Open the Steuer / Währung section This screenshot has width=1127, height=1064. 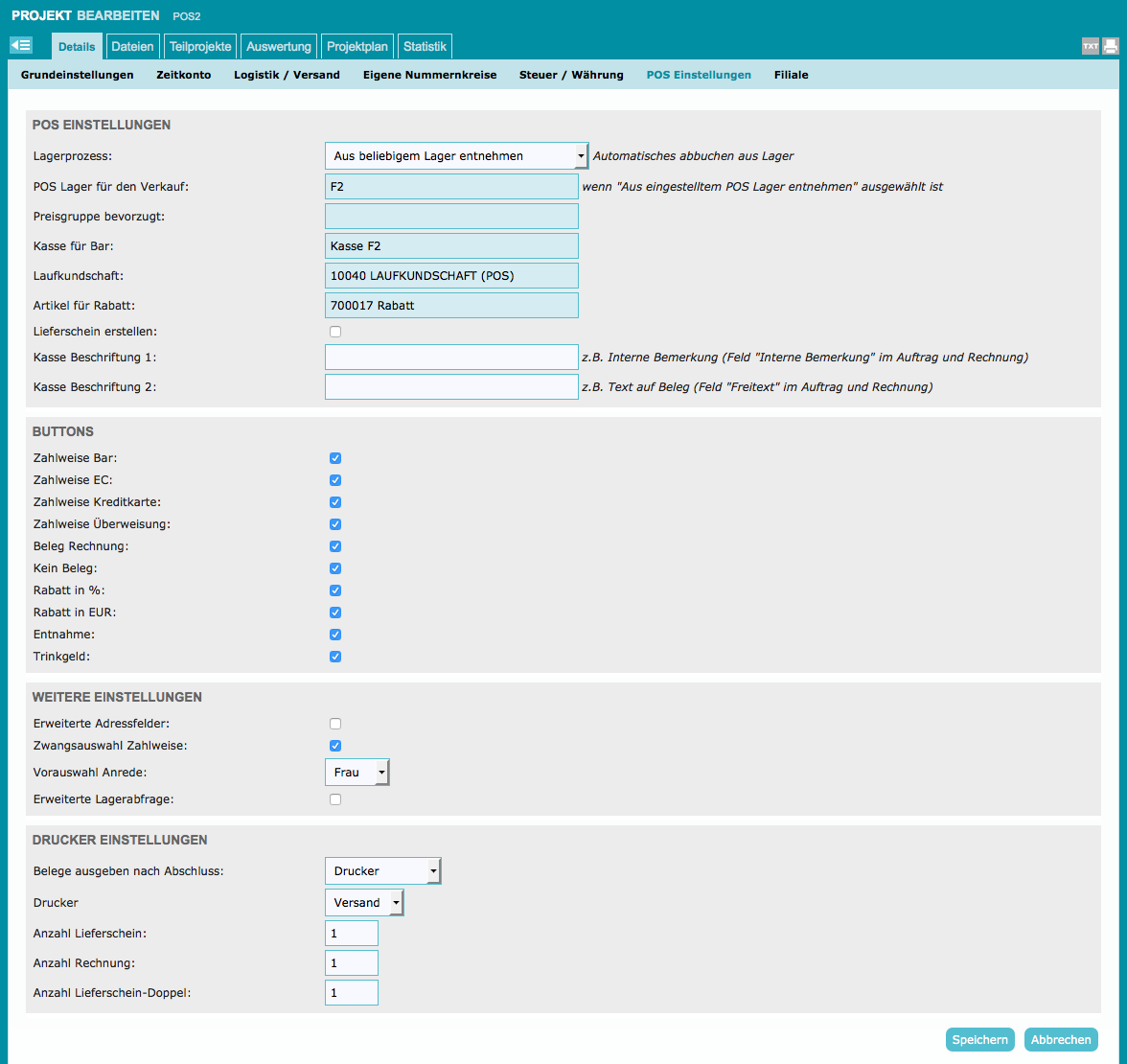[x=571, y=75]
